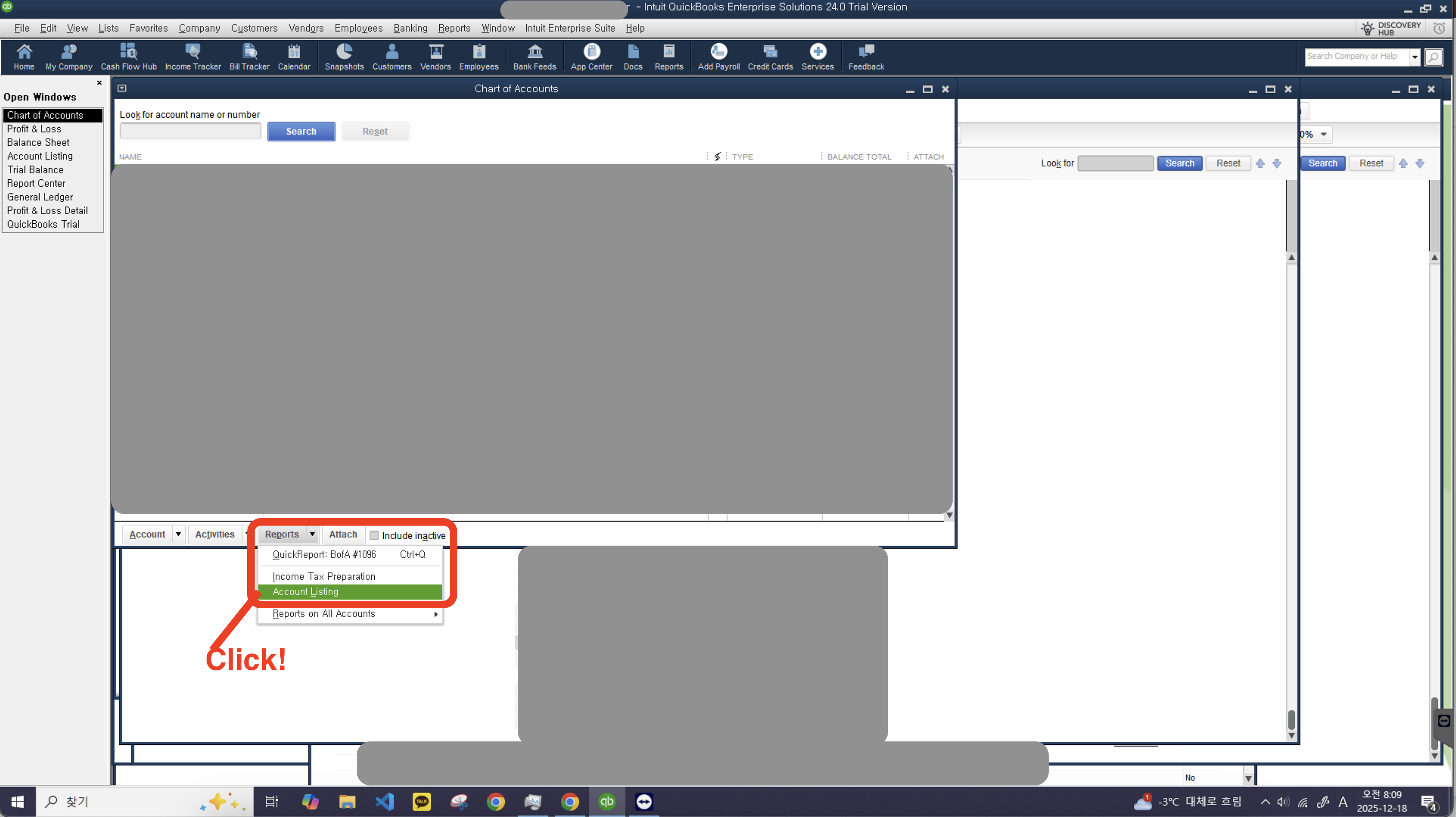This screenshot has width=1456, height=817.
Task: Open QuickBooks from the taskbar
Action: 606,801
